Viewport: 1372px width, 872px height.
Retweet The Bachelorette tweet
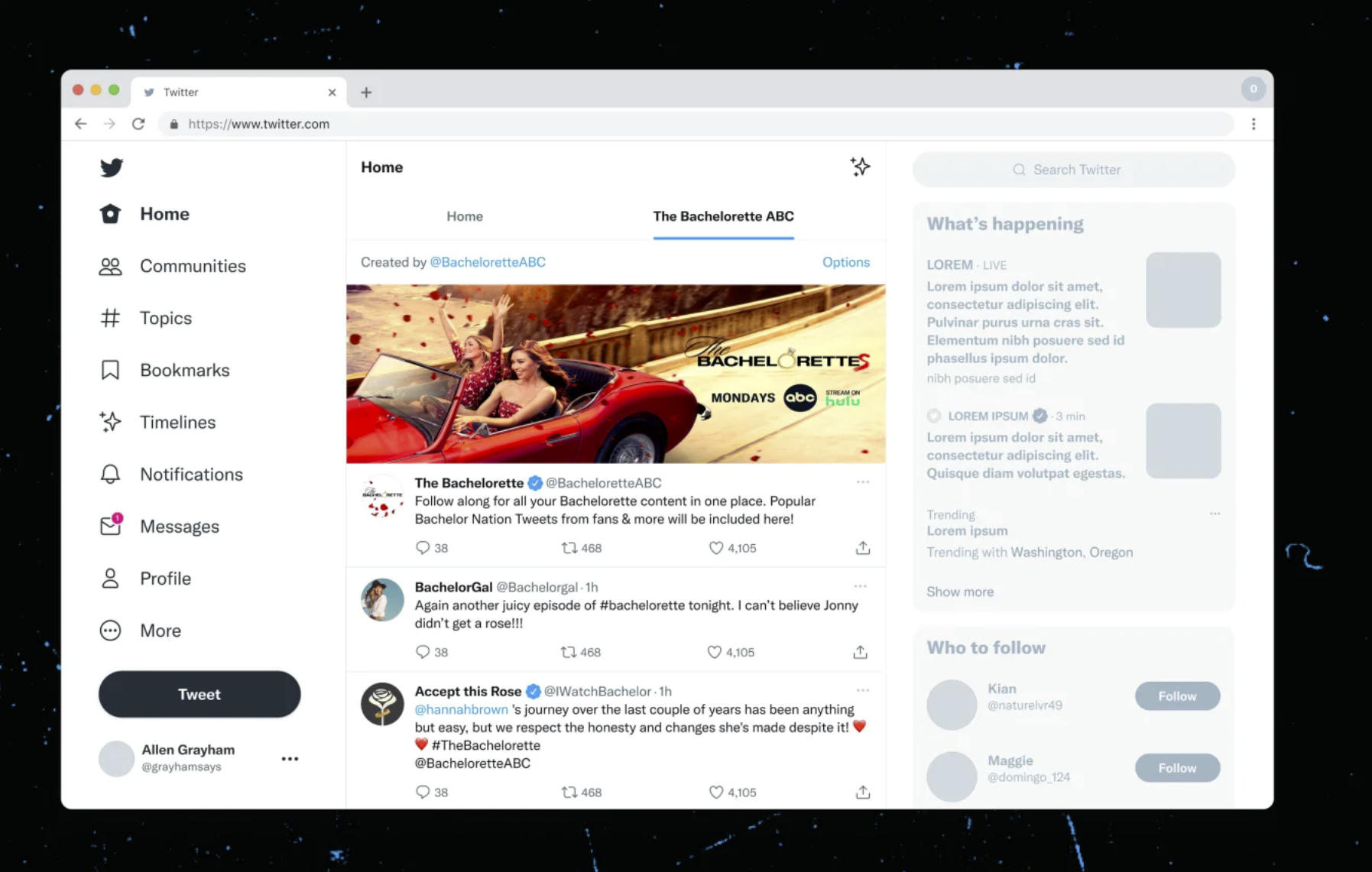pos(581,548)
